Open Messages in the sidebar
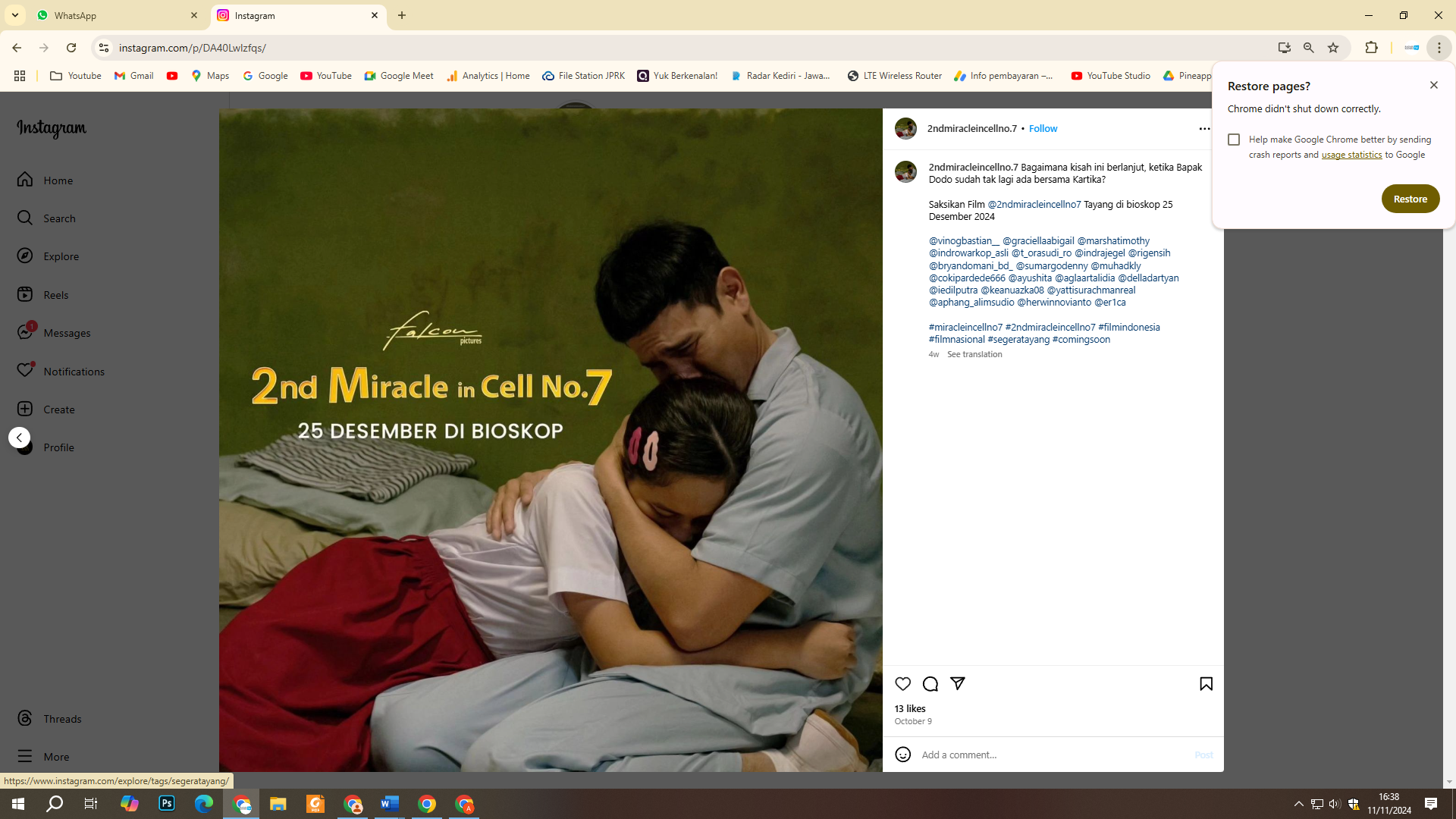 53,333
